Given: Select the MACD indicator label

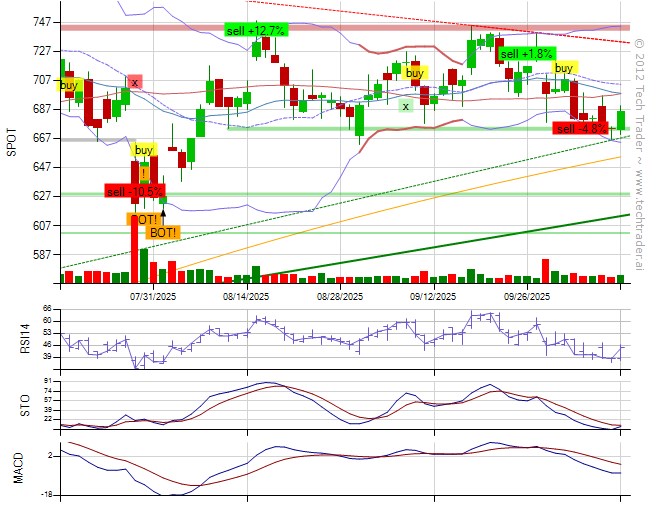Looking at the screenshot, I should point(17,470).
